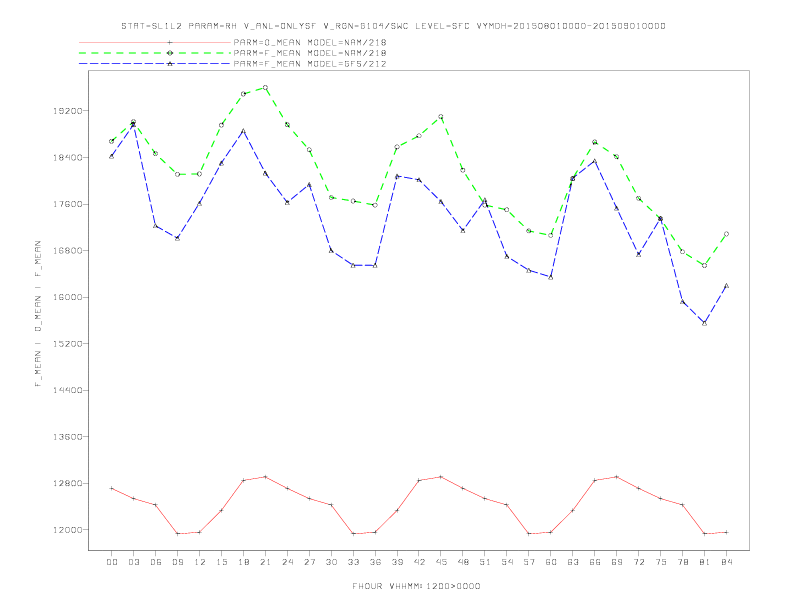Click x-axis forecast hour label 27

coord(309,562)
